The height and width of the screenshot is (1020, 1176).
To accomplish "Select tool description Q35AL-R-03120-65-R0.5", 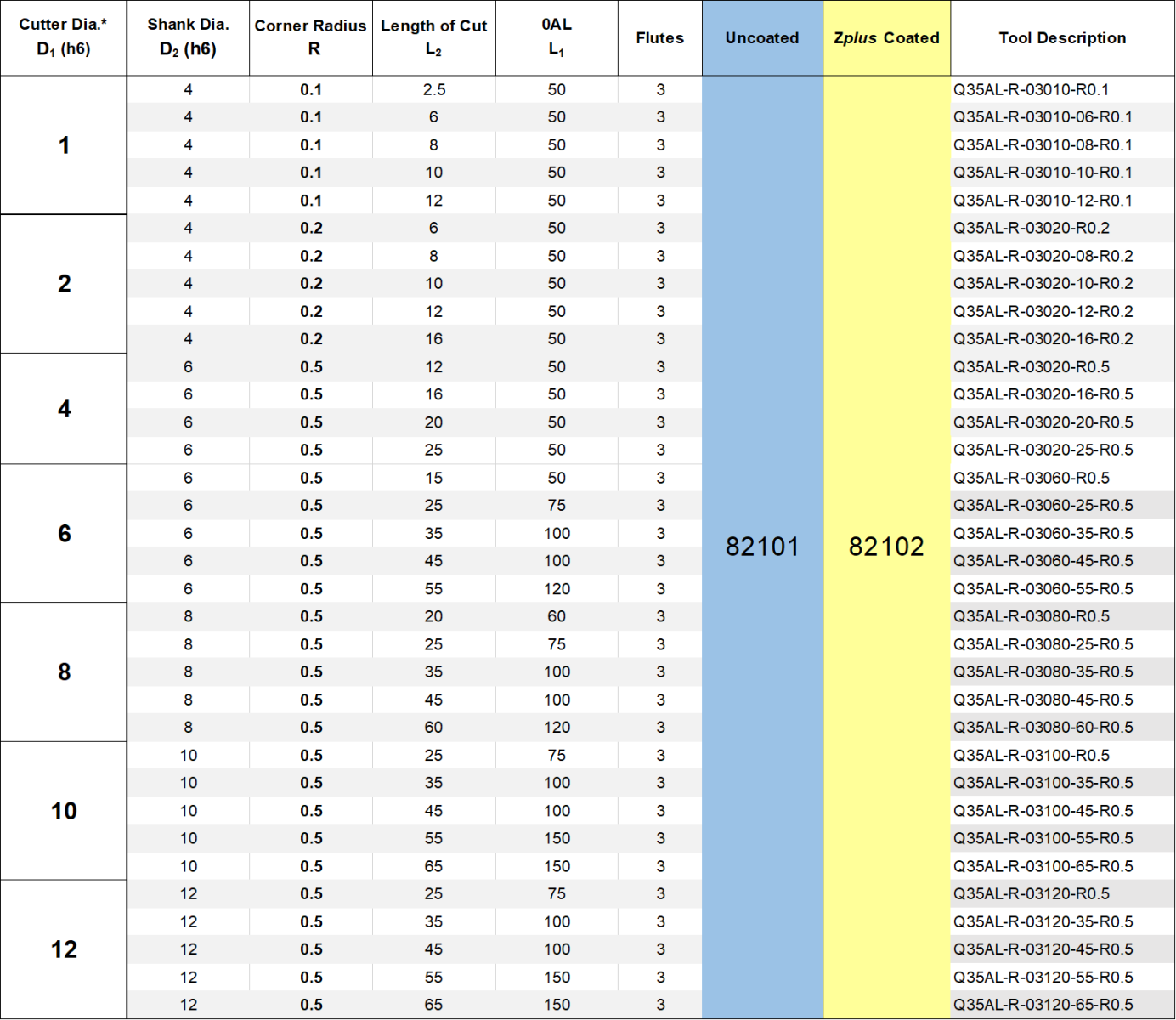I will (x=1043, y=1005).
